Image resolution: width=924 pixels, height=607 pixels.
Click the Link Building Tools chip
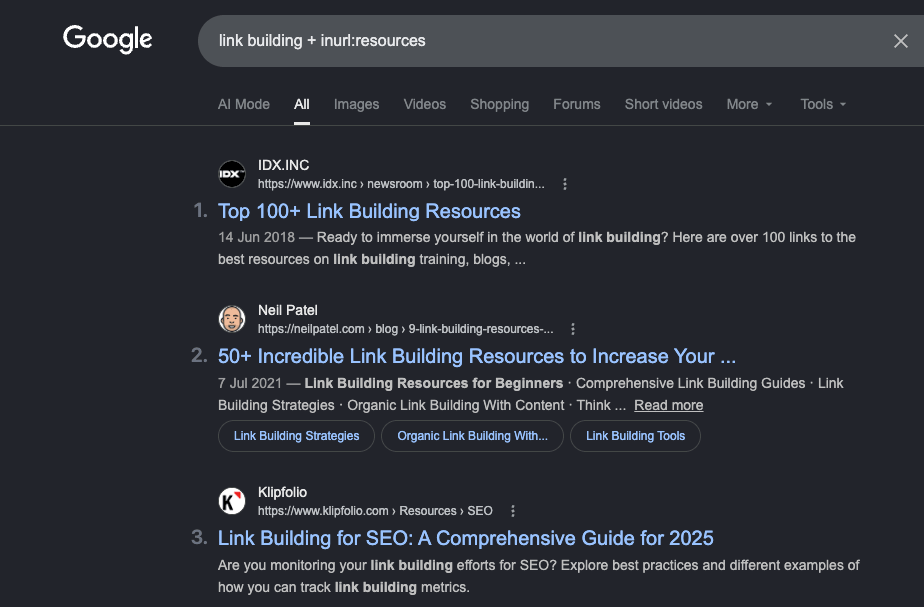[635, 436]
